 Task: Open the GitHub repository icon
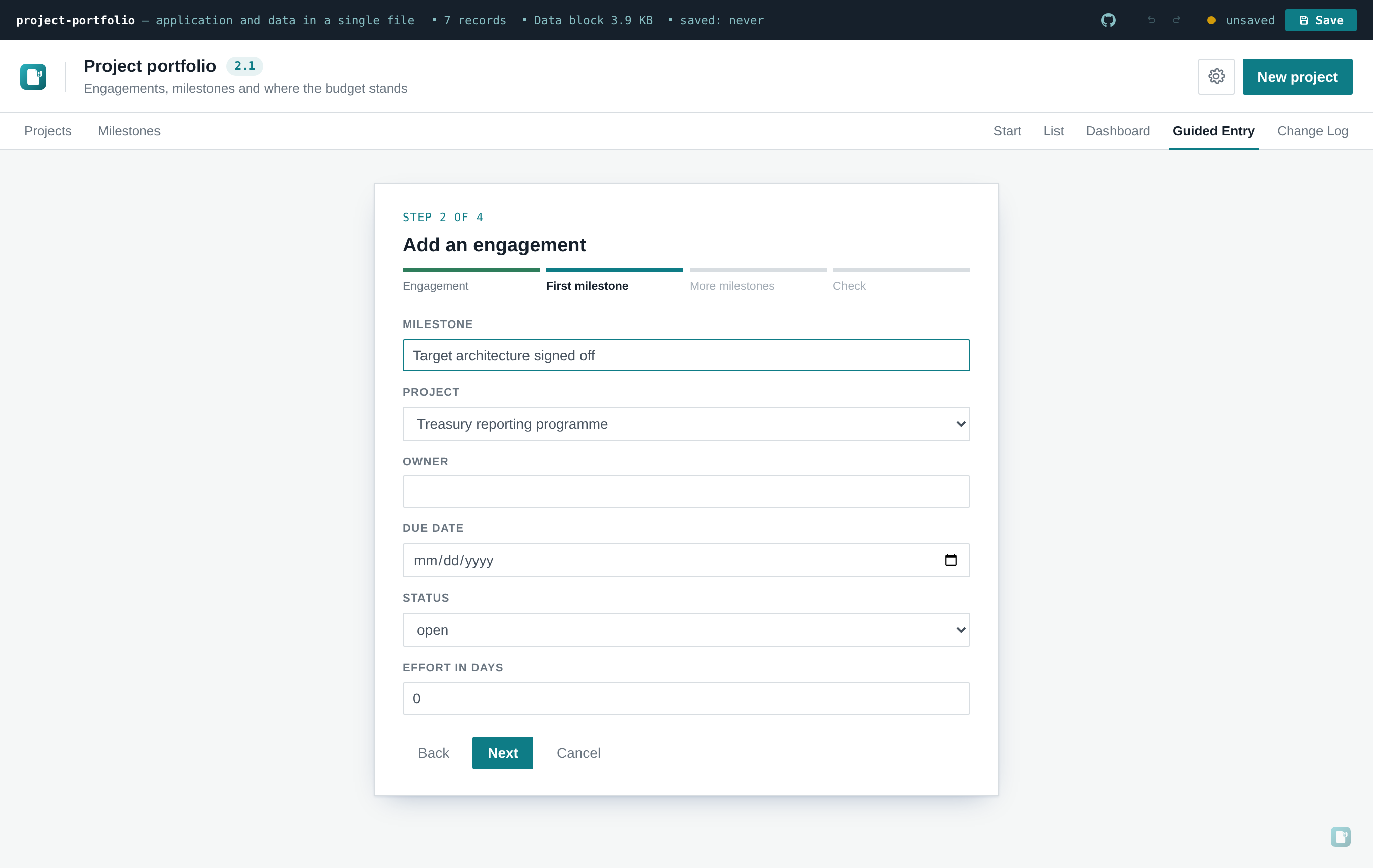(1108, 21)
